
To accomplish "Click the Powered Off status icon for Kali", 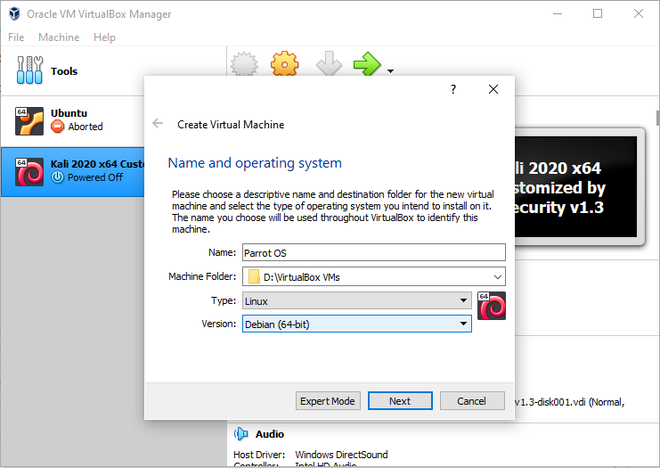I will tap(57, 177).
